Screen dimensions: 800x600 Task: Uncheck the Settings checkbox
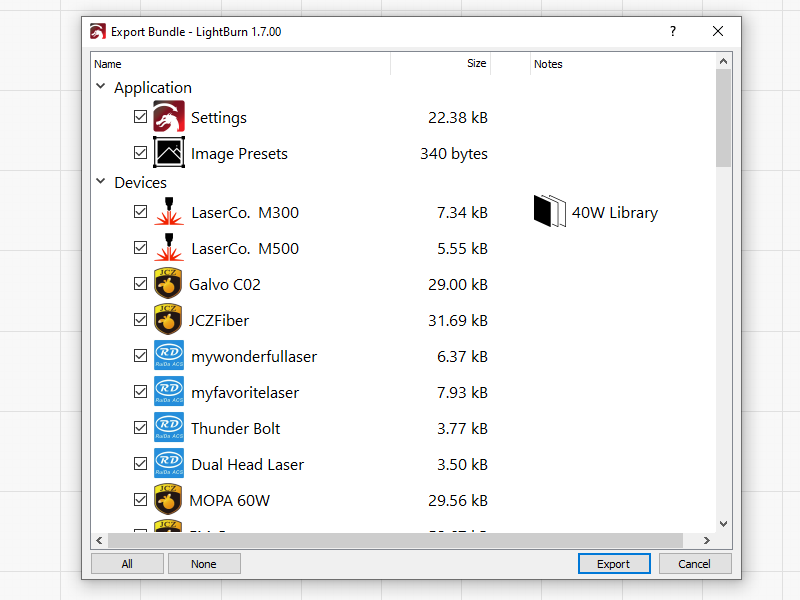(x=140, y=118)
